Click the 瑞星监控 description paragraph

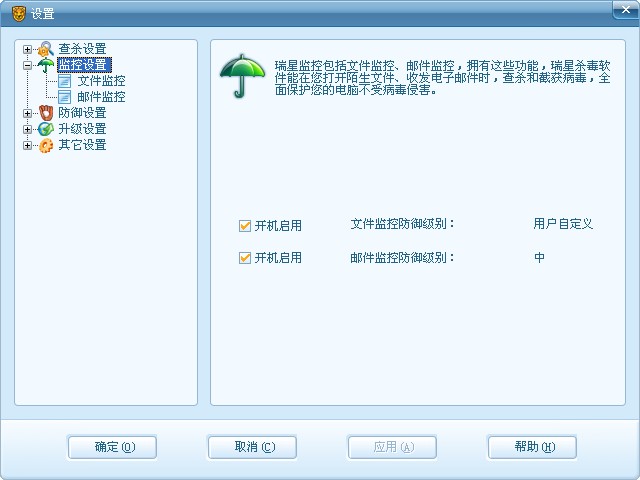(x=442, y=78)
